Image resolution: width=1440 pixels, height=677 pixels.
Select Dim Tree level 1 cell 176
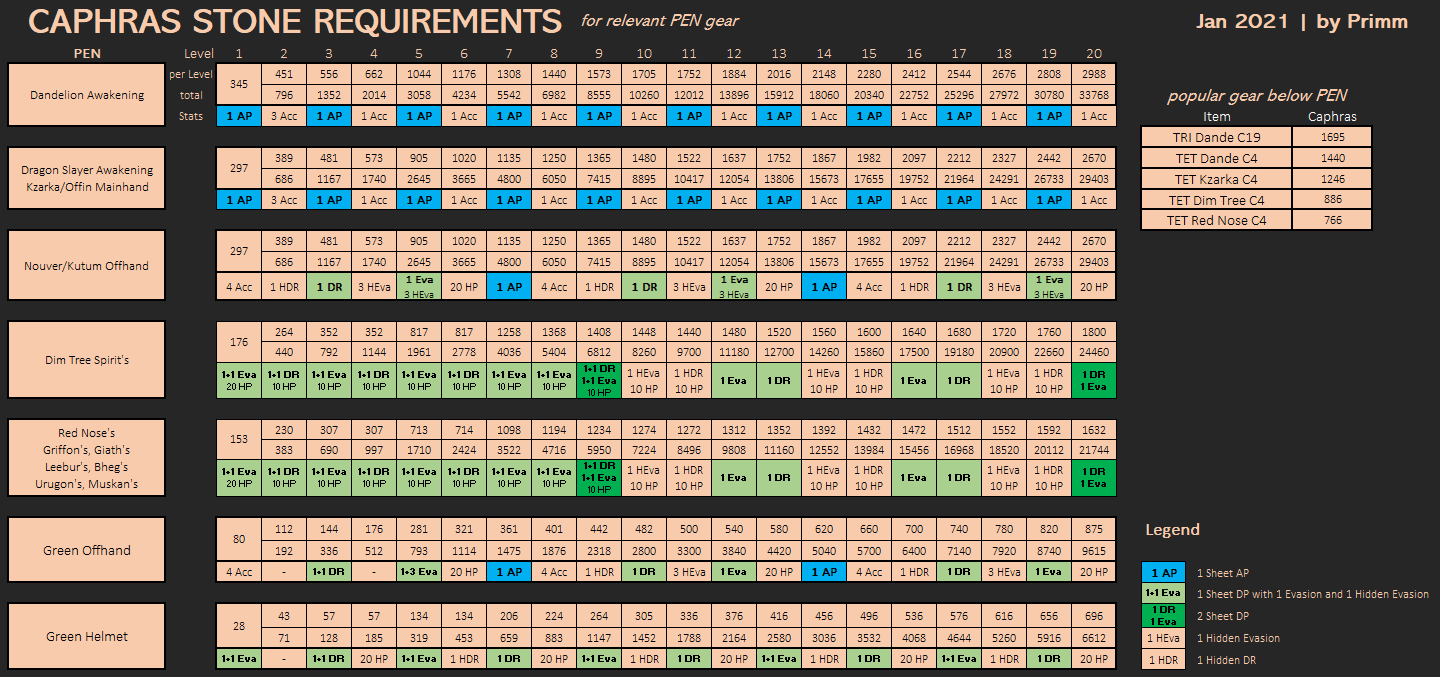[239, 342]
